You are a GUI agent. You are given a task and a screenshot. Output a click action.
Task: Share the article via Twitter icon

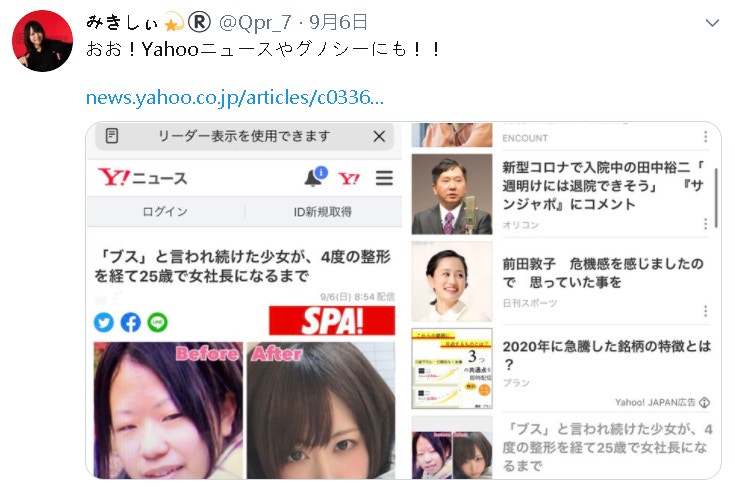click(x=104, y=322)
